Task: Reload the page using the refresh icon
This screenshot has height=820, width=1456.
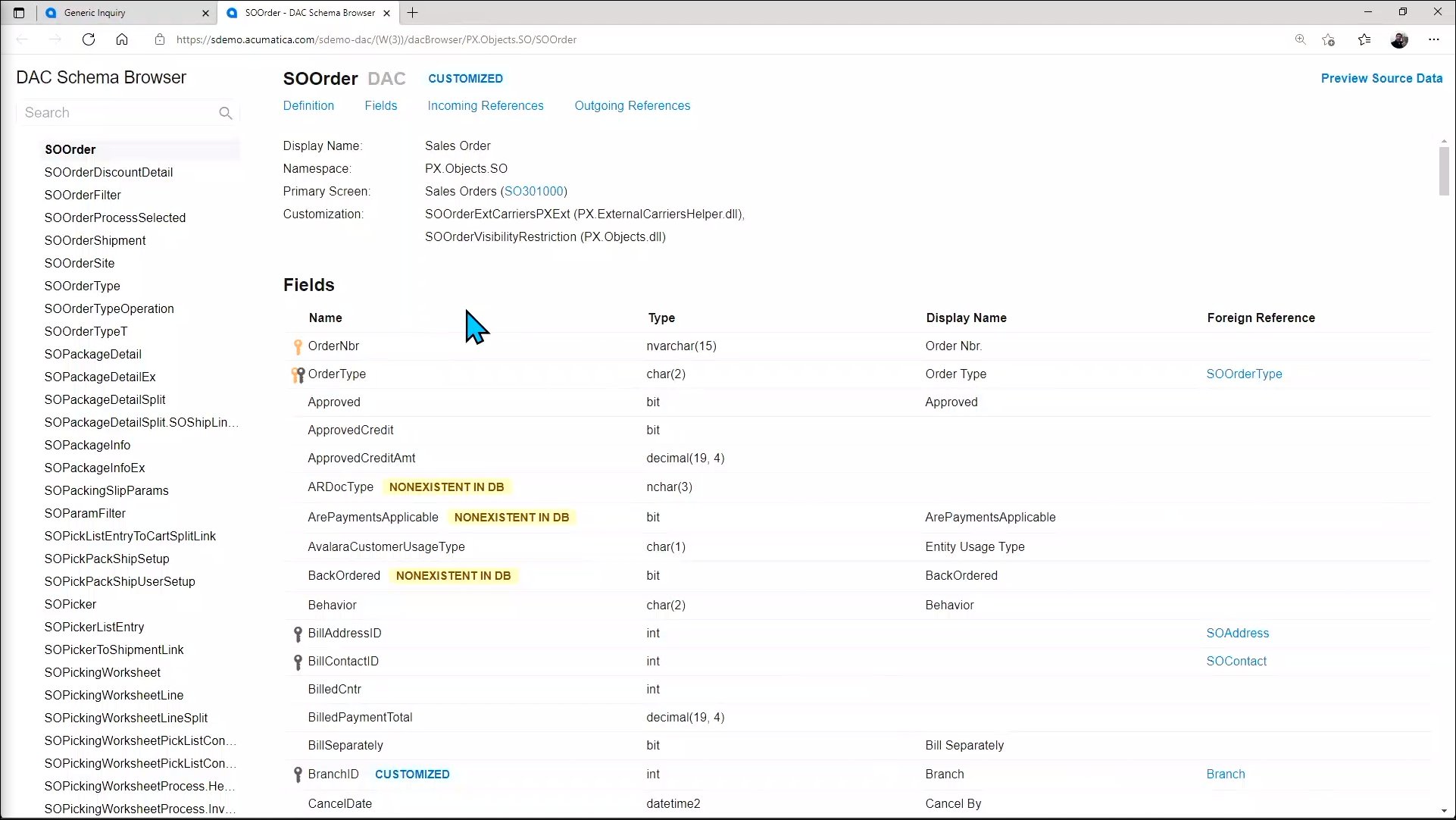Action: pos(89,39)
